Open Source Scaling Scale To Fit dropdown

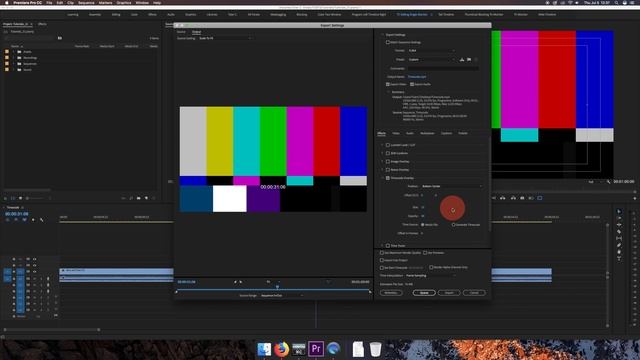pos(224,38)
